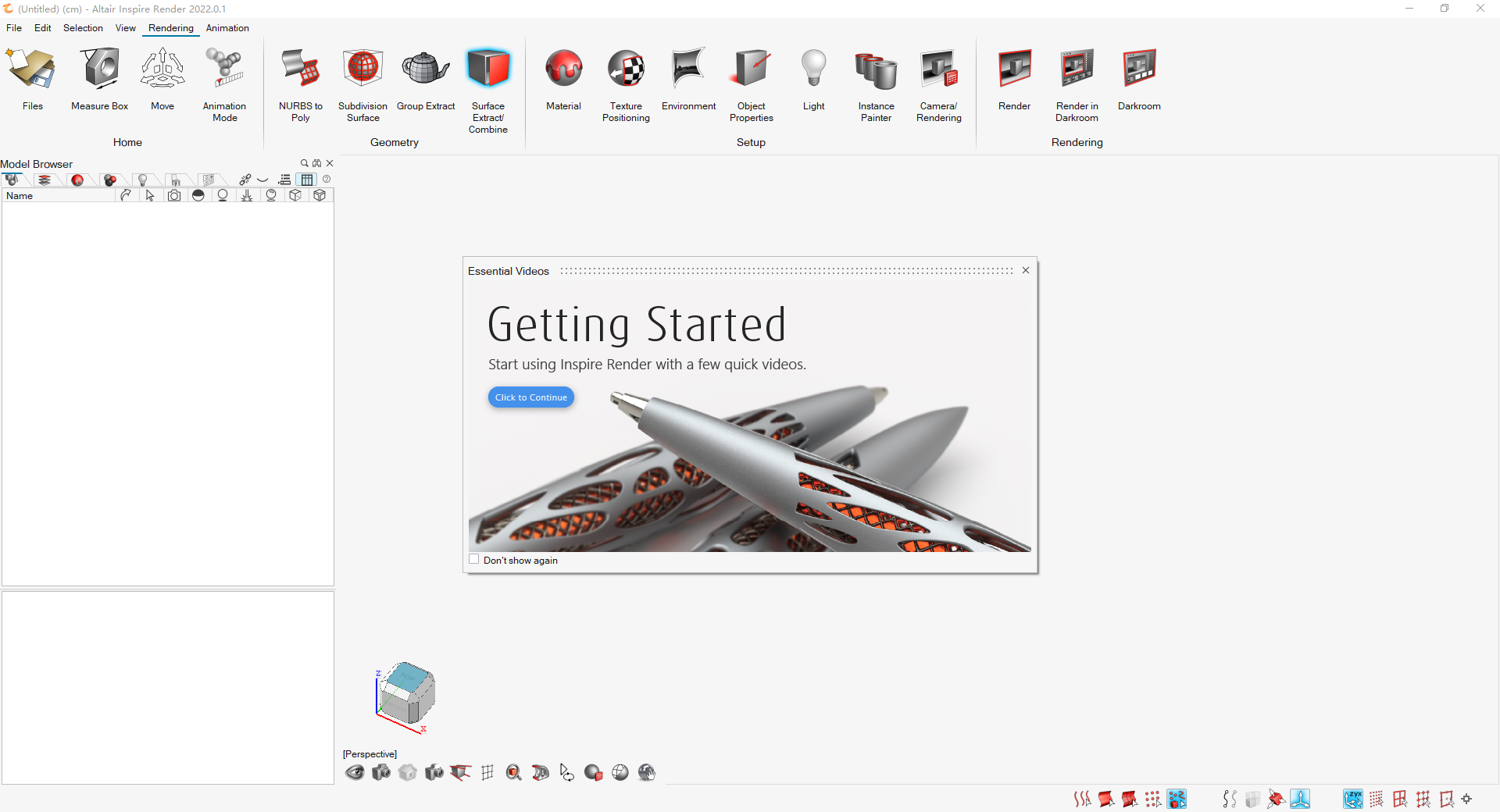Toggle the points selection filter icon
Viewport: 1500px width, 812px height.
tap(1153, 799)
